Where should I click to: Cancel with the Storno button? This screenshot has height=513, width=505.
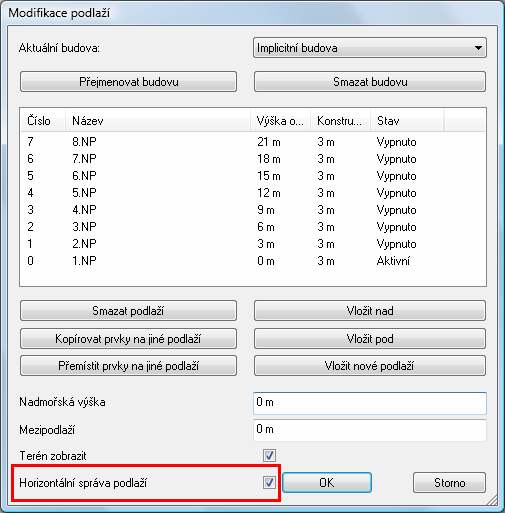449,482
